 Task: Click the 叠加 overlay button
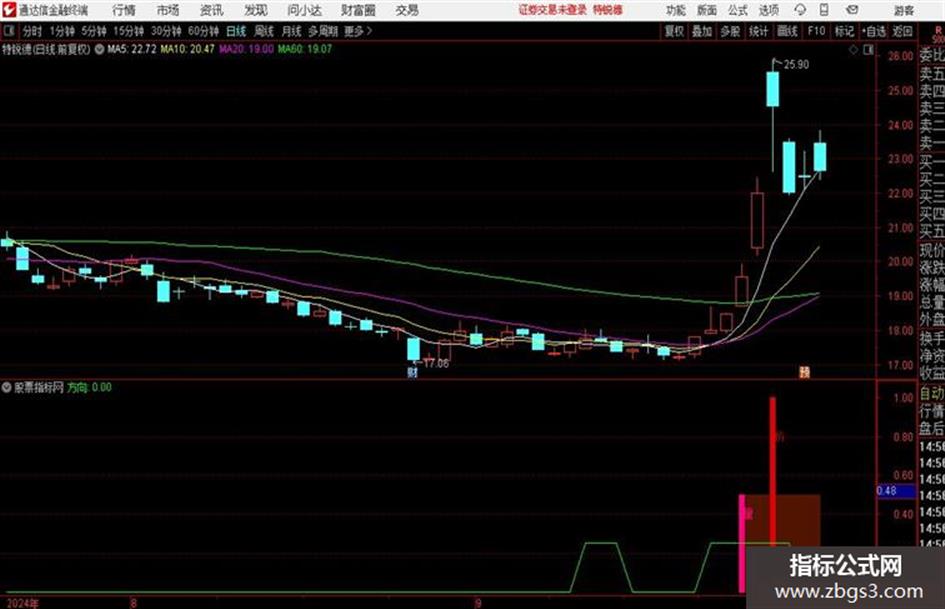pos(702,31)
